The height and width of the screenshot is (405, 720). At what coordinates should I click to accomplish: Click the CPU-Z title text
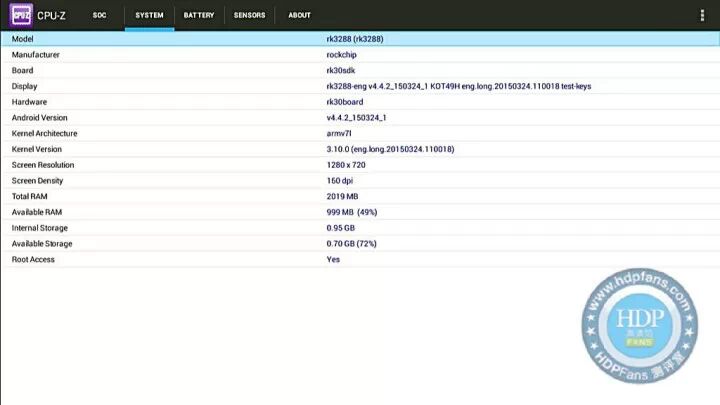pos(51,16)
